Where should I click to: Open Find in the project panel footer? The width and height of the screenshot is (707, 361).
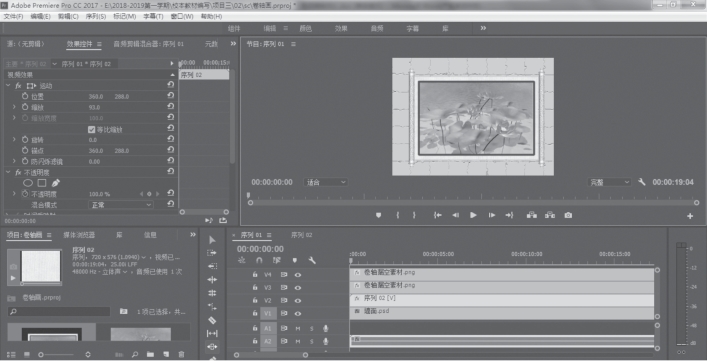pyautogui.click(x=134, y=355)
